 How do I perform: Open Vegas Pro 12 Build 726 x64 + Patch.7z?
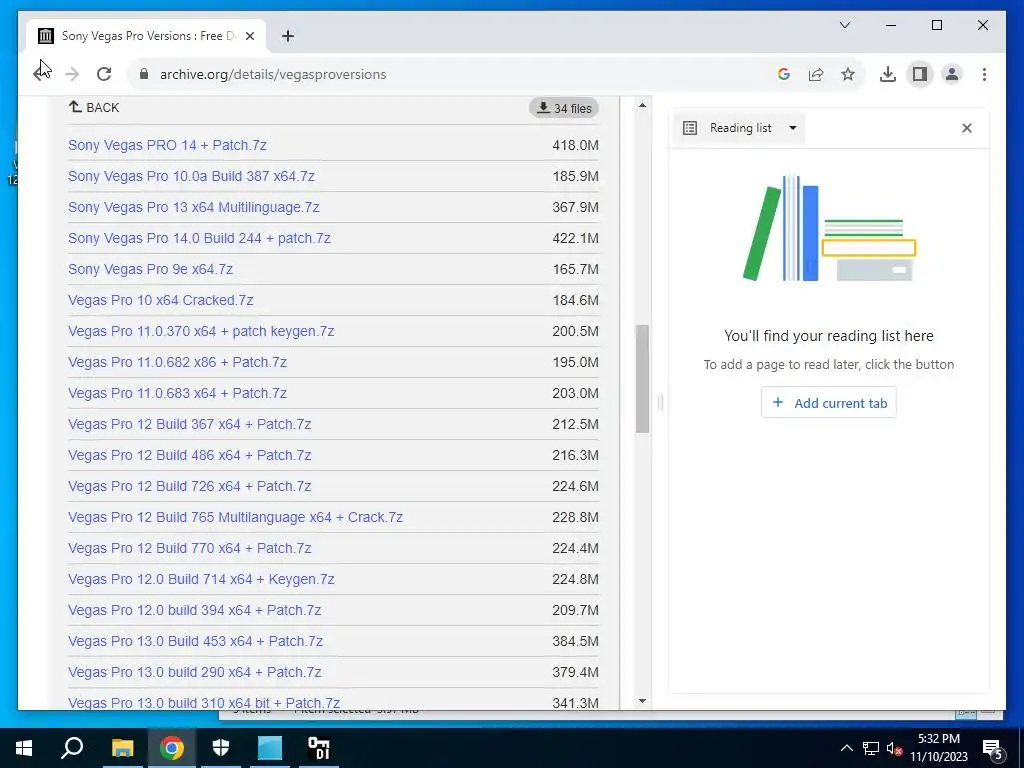click(189, 487)
